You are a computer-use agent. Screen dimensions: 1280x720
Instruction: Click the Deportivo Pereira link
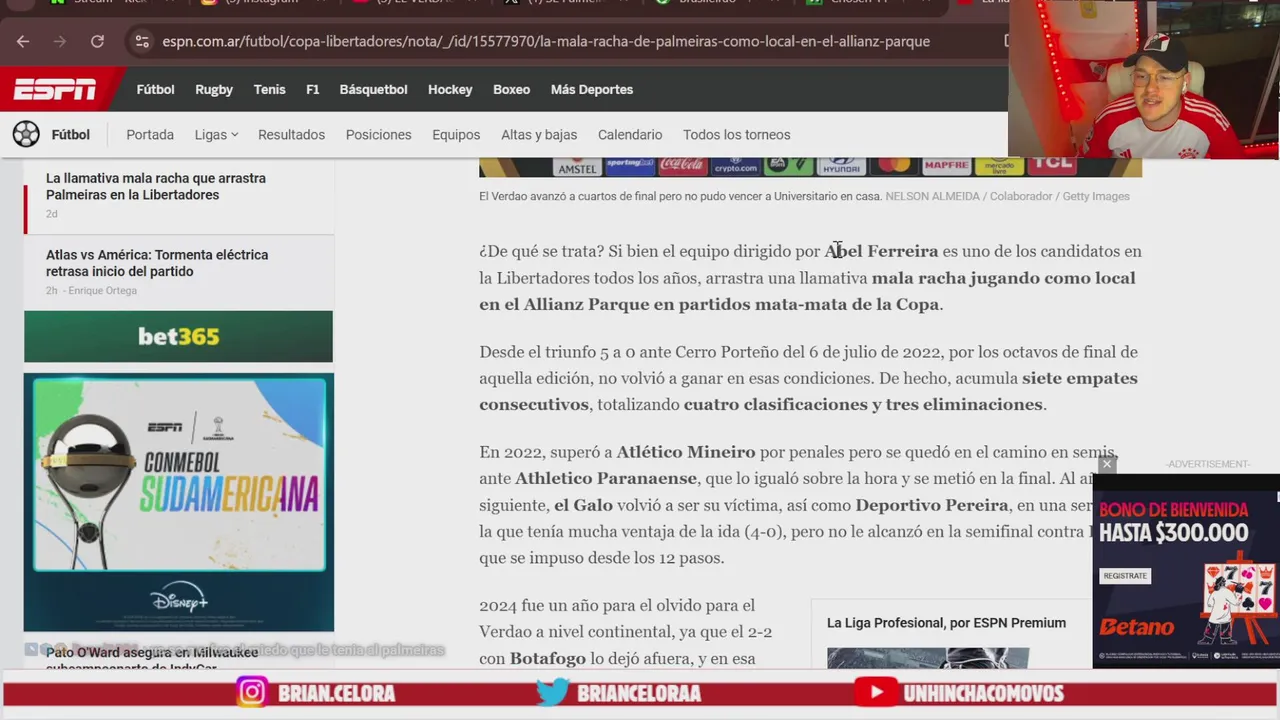coord(932,505)
